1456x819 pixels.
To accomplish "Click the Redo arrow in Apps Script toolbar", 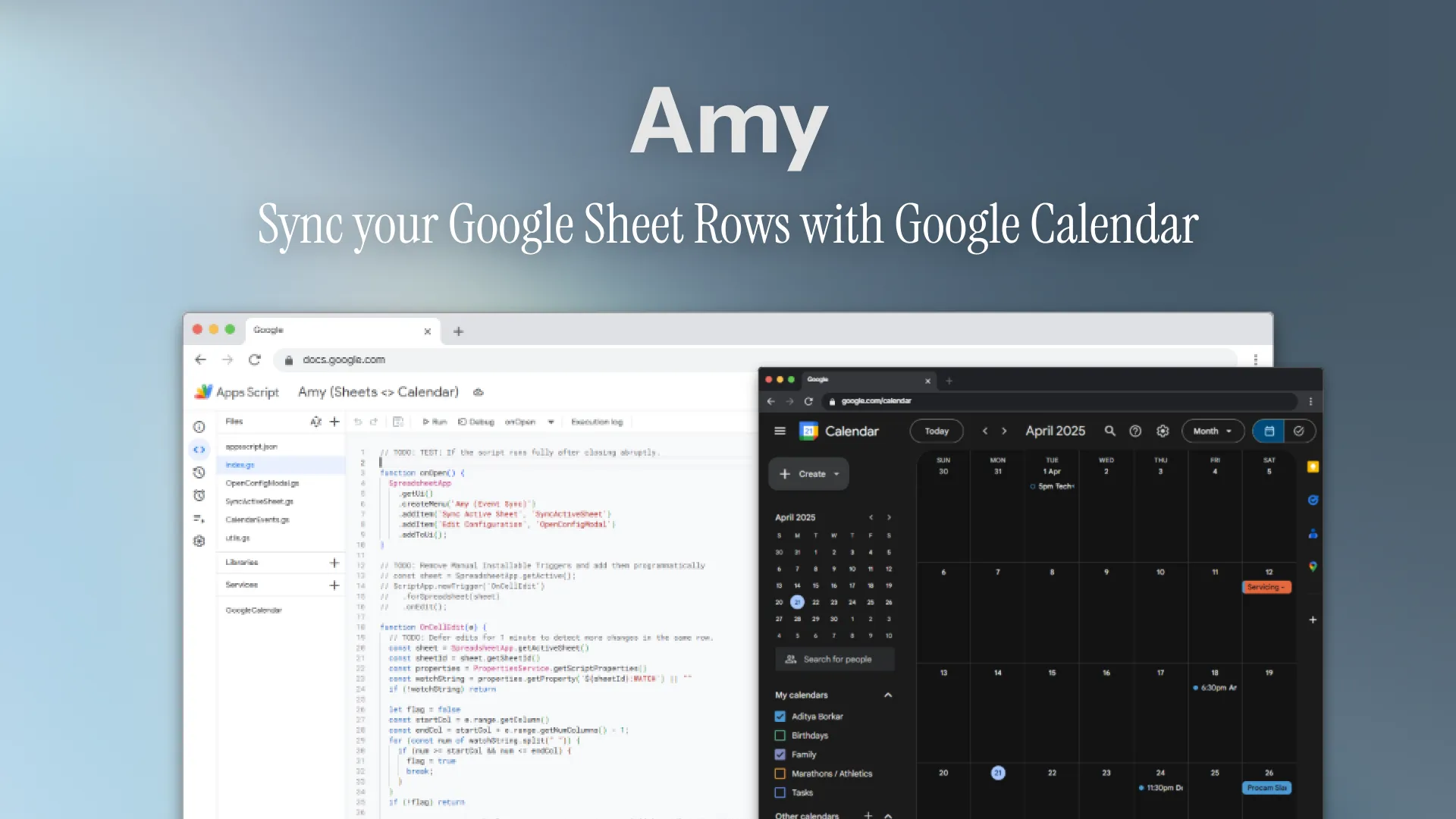I will [374, 422].
